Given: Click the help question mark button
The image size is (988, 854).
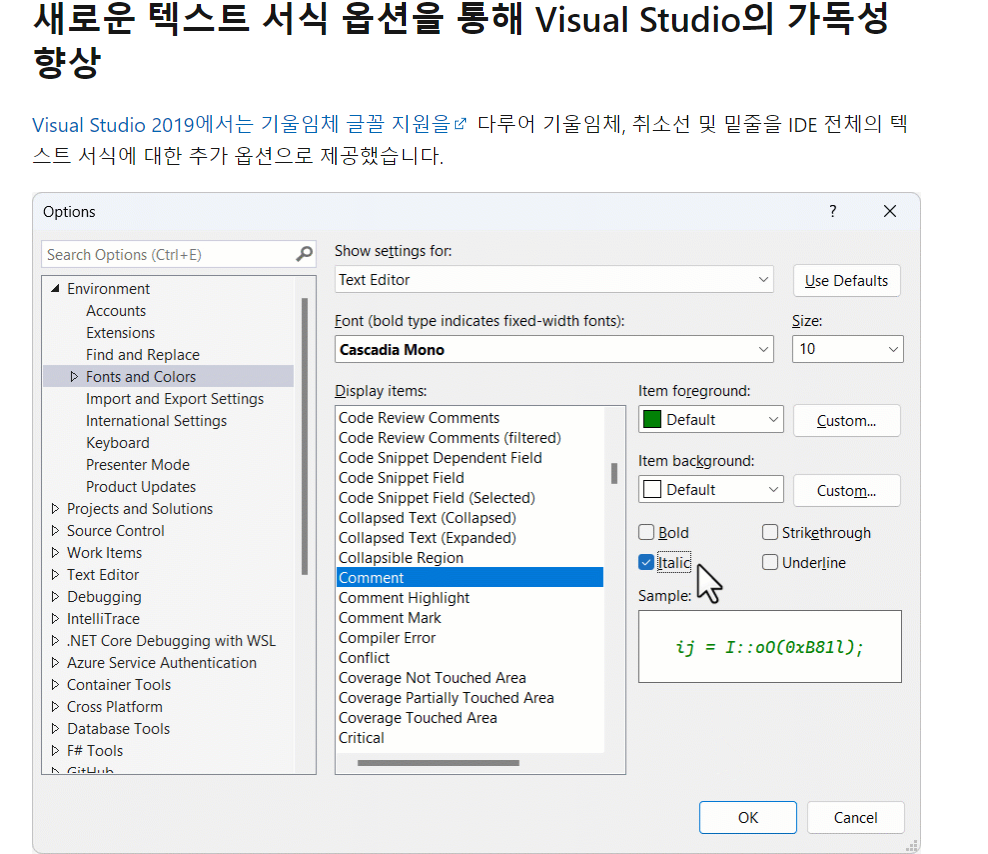Looking at the screenshot, I should (x=832, y=211).
